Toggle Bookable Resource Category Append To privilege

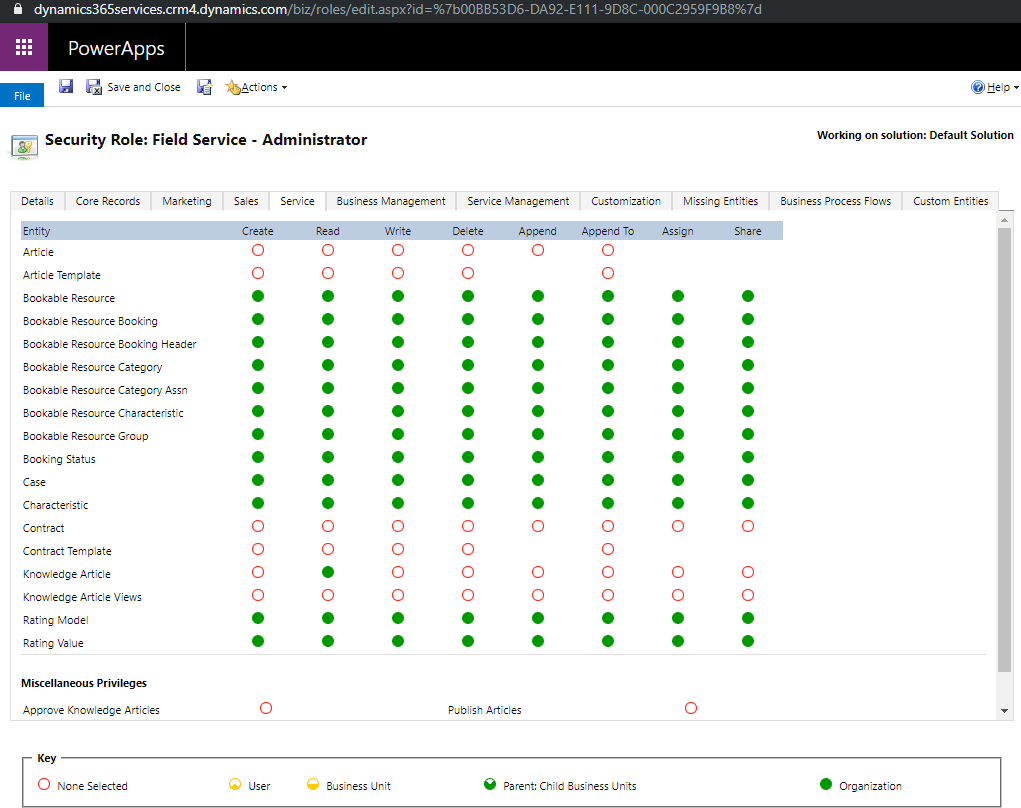point(608,365)
